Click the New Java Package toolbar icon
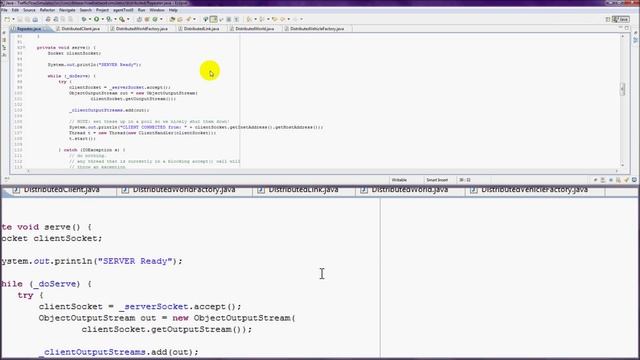Image resolution: width=640 pixels, height=360 pixels. coord(147,19)
